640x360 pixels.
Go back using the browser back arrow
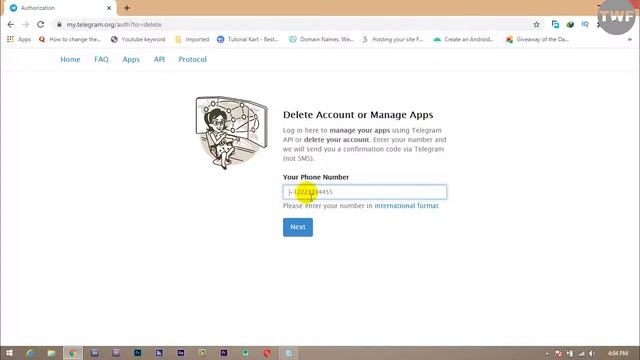pos(11,24)
